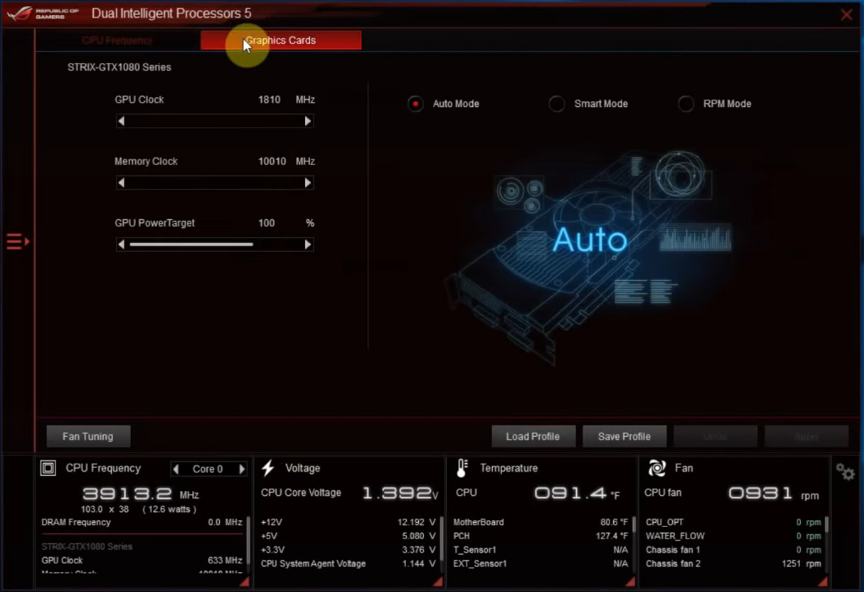Click the Load Profile button
This screenshot has height=592, width=864.
533,437
